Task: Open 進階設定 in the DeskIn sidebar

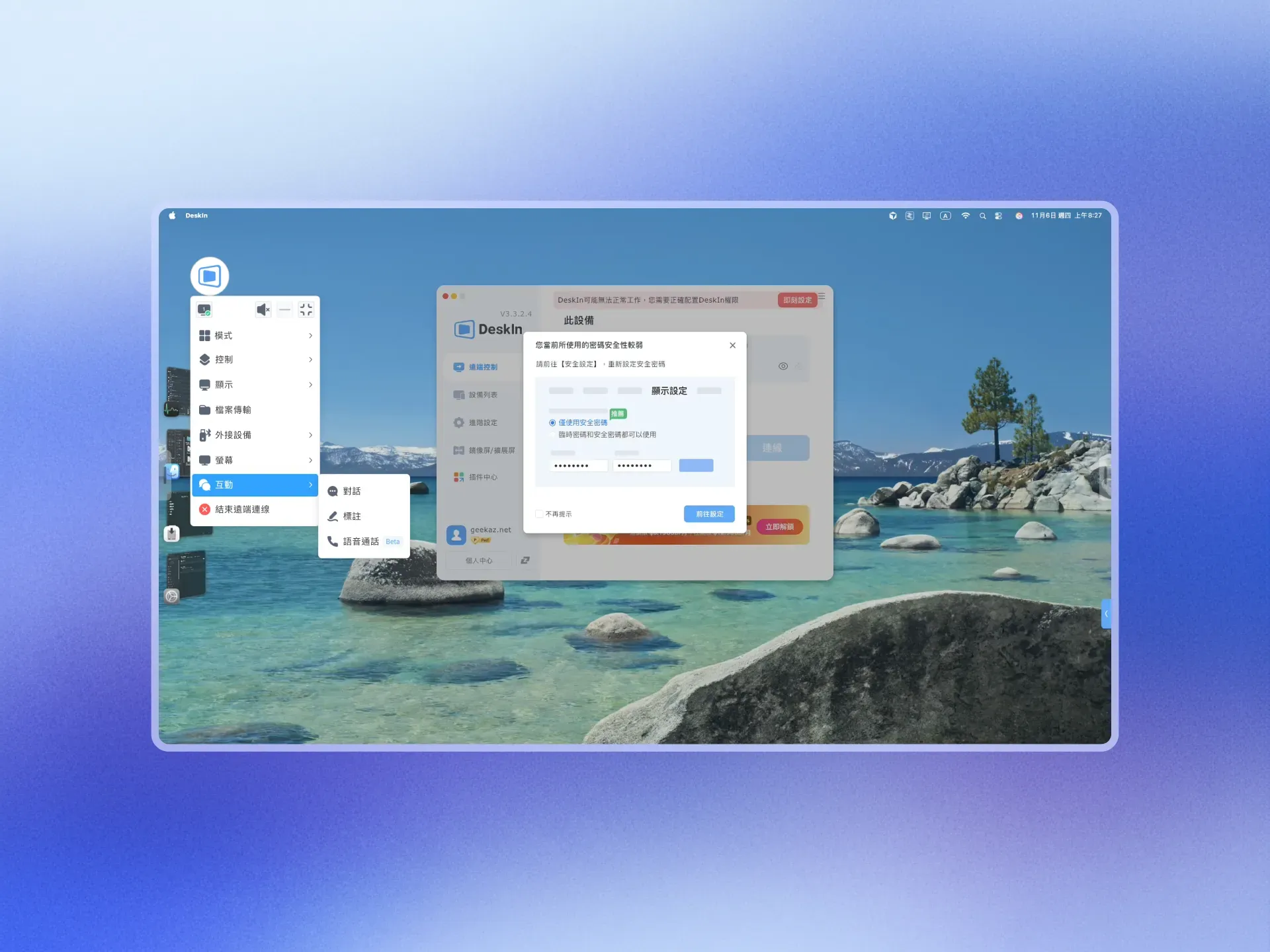Action: click(482, 422)
